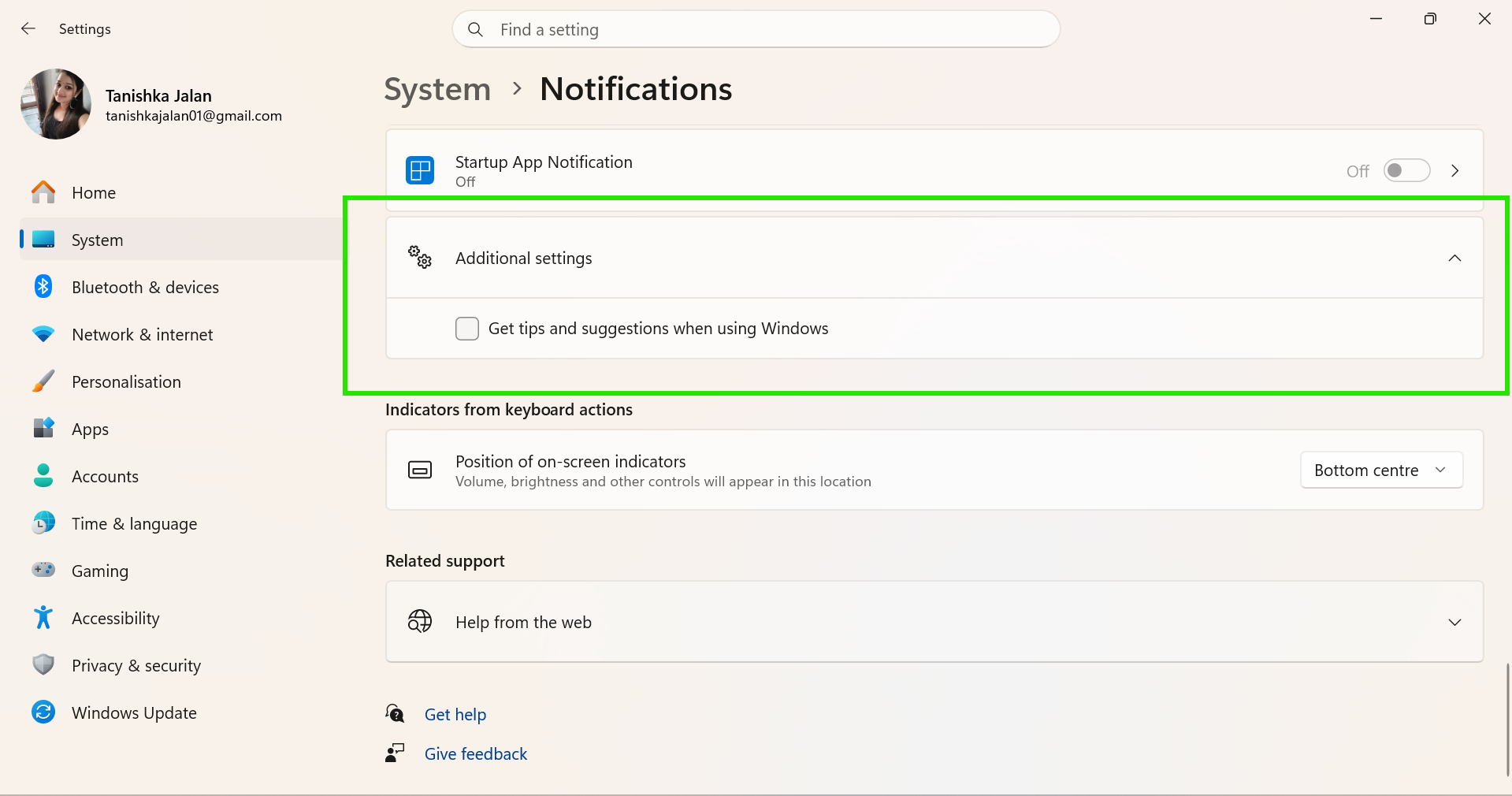
Task: Click the Help from the web globe icon
Action: [420, 621]
